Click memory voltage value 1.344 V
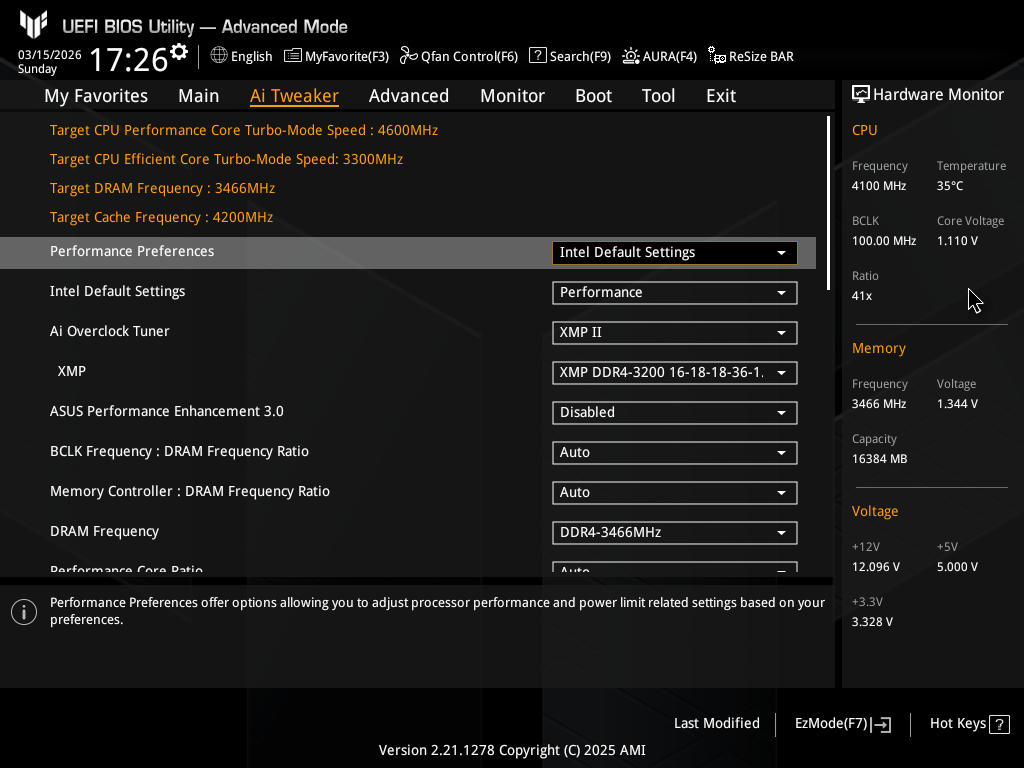Image resolution: width=1024 pixels, height=768 pixels. (957, 404)
